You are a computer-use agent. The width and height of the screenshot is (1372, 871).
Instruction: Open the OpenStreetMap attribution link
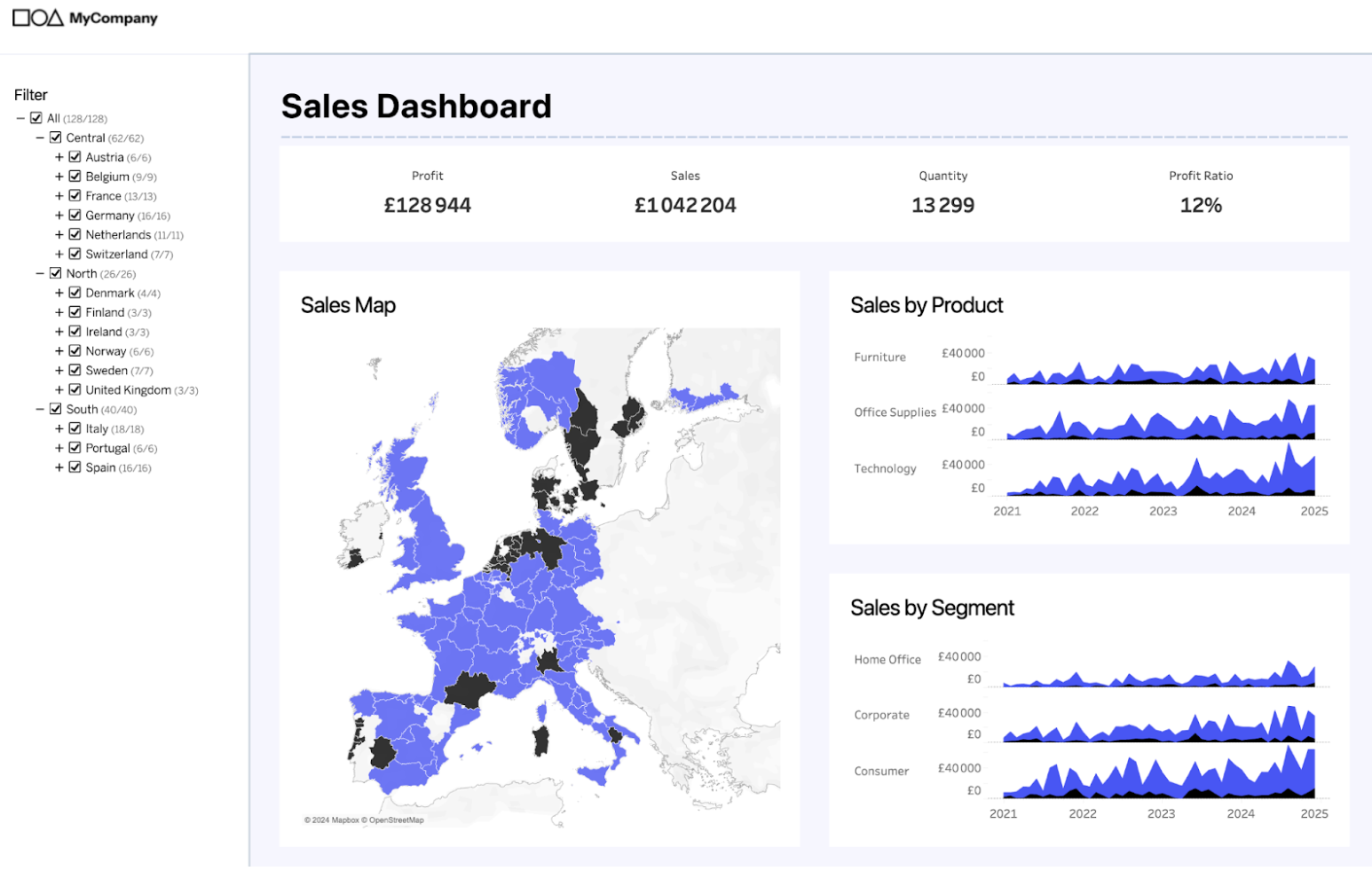coord(396,820)
